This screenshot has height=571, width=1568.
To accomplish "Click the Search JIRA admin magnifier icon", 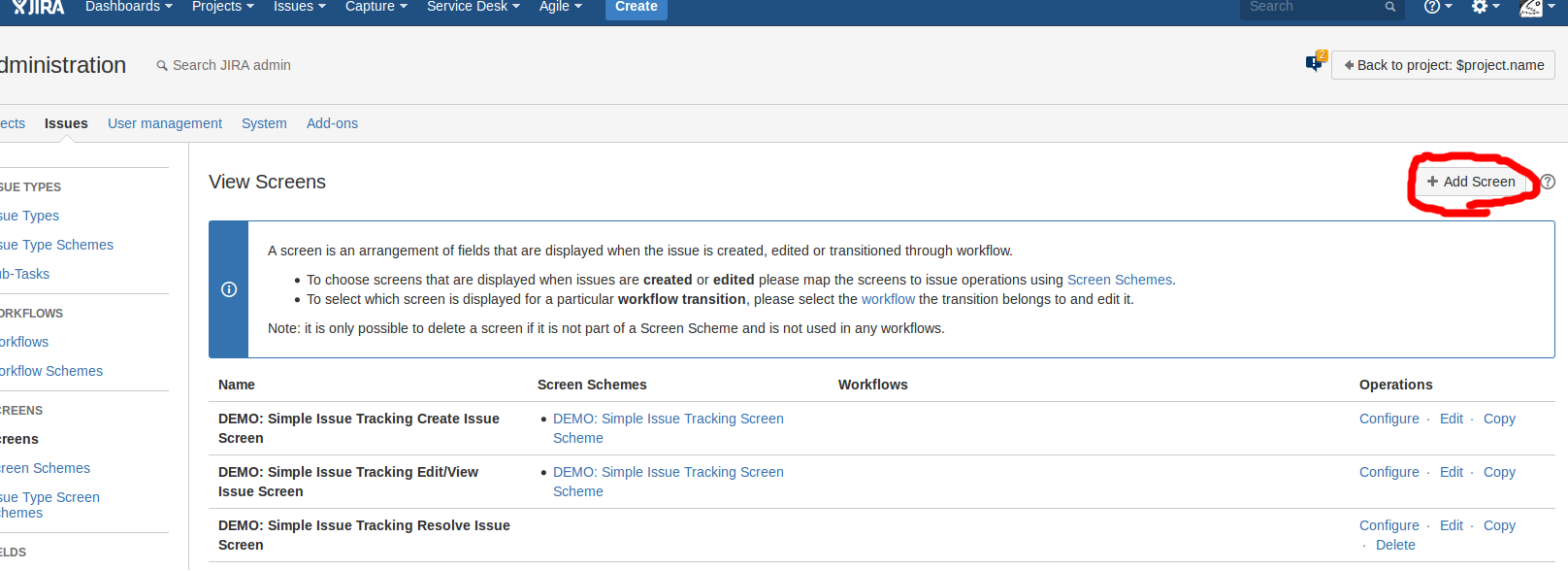I will click(162, 66).
